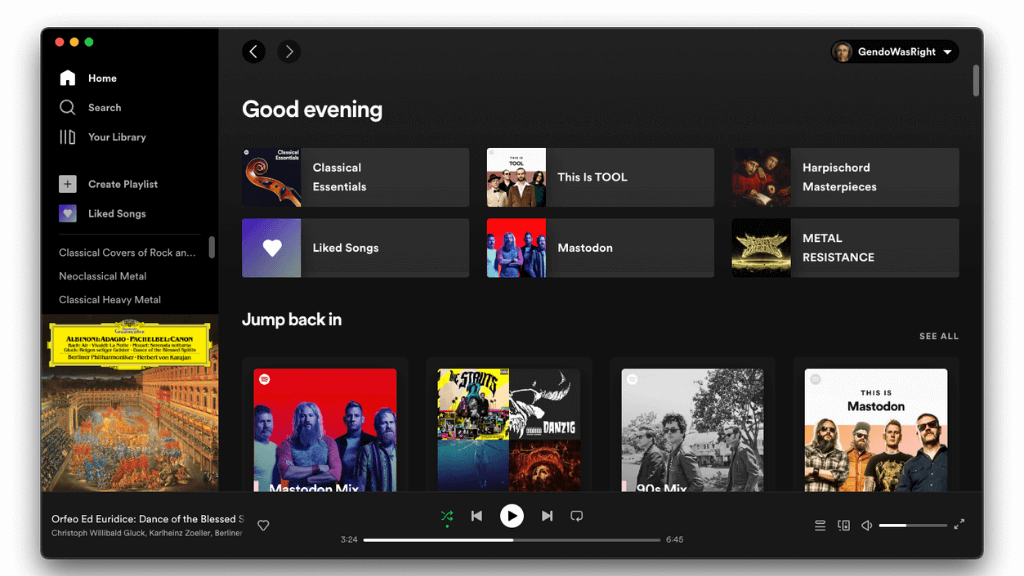Enter full screen mode
The height and width of the screenshot is (576, 1024).
959,524
